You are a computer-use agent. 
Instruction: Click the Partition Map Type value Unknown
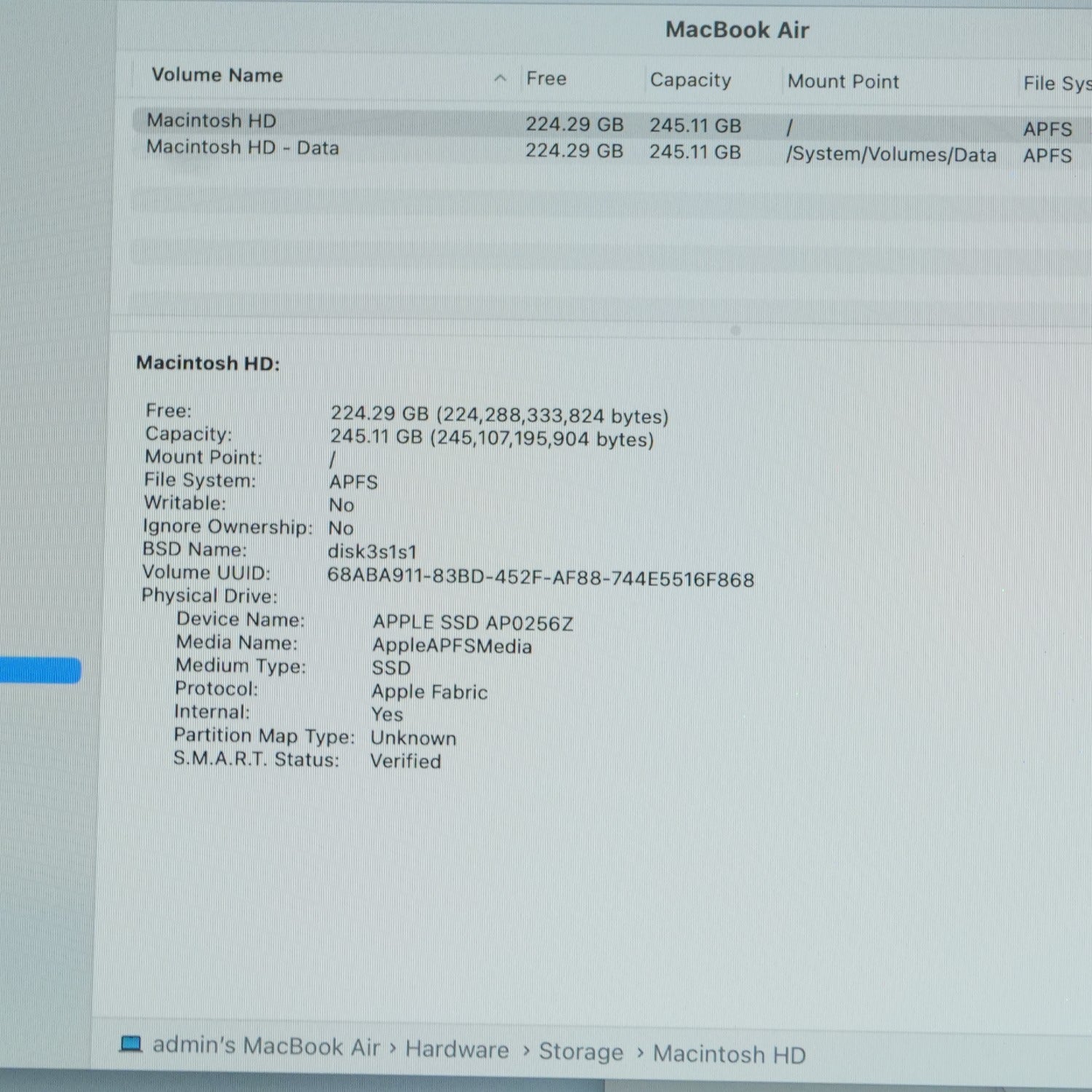click(414, 737)
